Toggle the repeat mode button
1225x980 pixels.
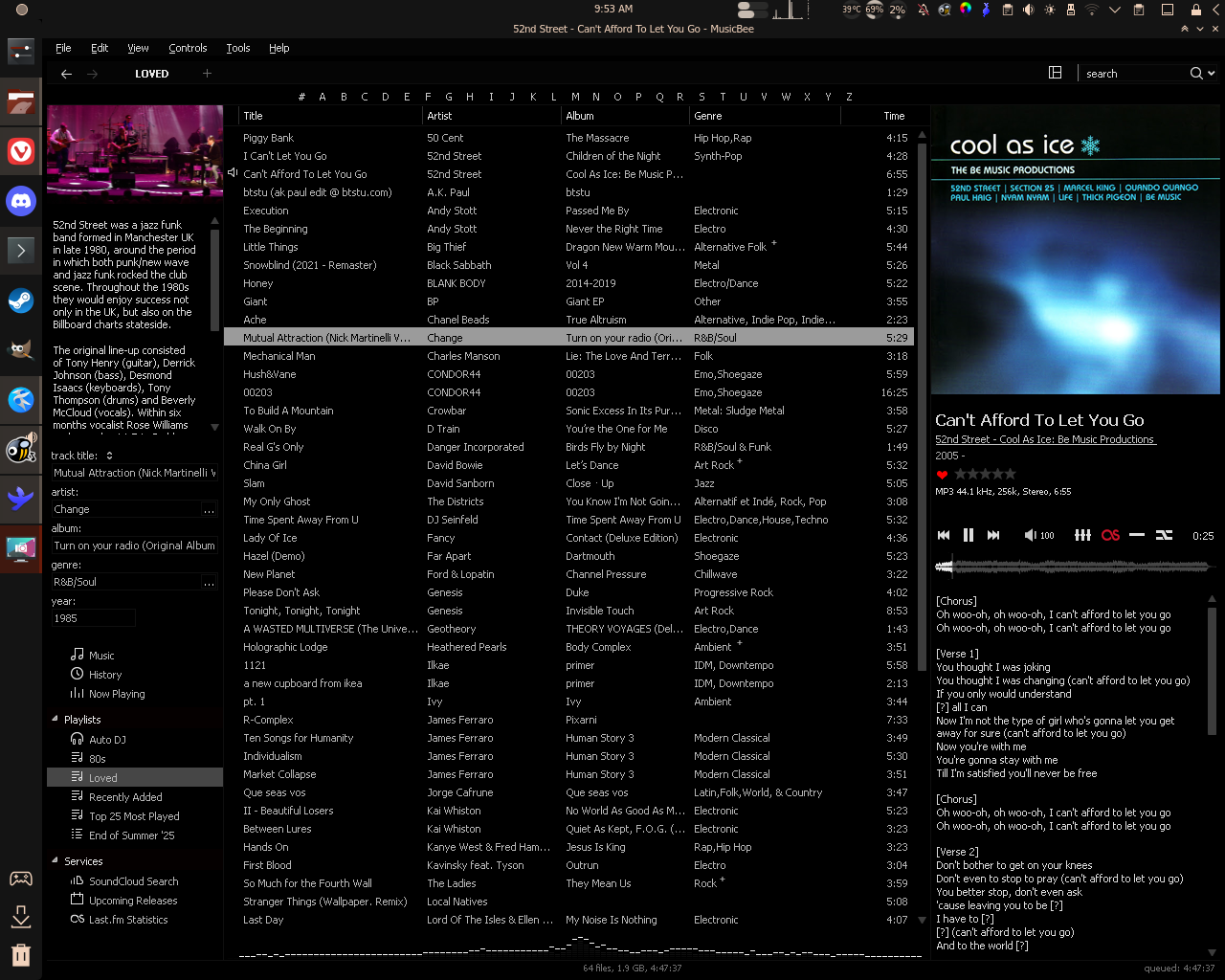click(1137, 536)
